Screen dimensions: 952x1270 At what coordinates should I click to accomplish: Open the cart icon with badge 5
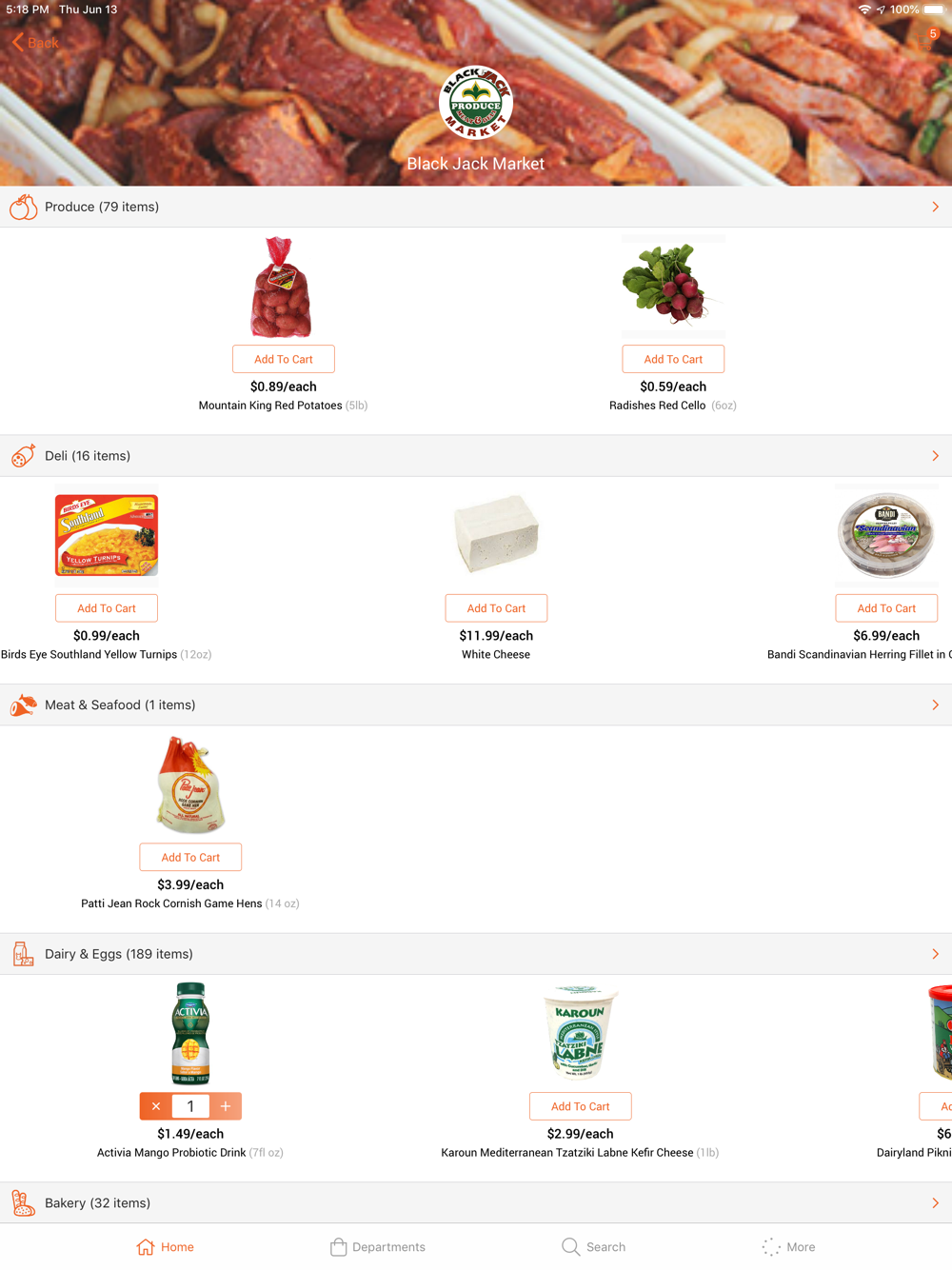[x=927, y=41]
